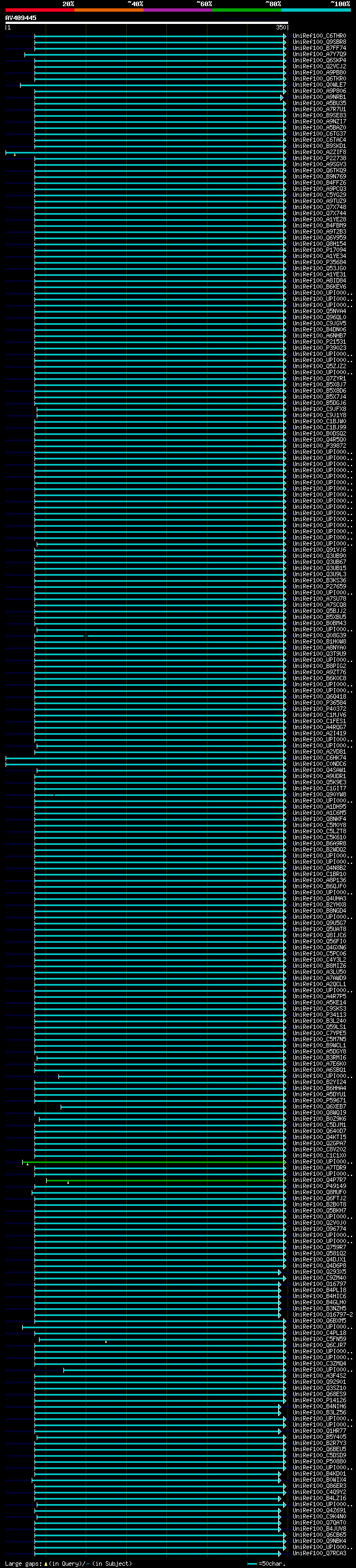The image size is (356, 1568).
Task: Select the UniRef100_O16797-2 label
Action: click(x=323, y=1314)
